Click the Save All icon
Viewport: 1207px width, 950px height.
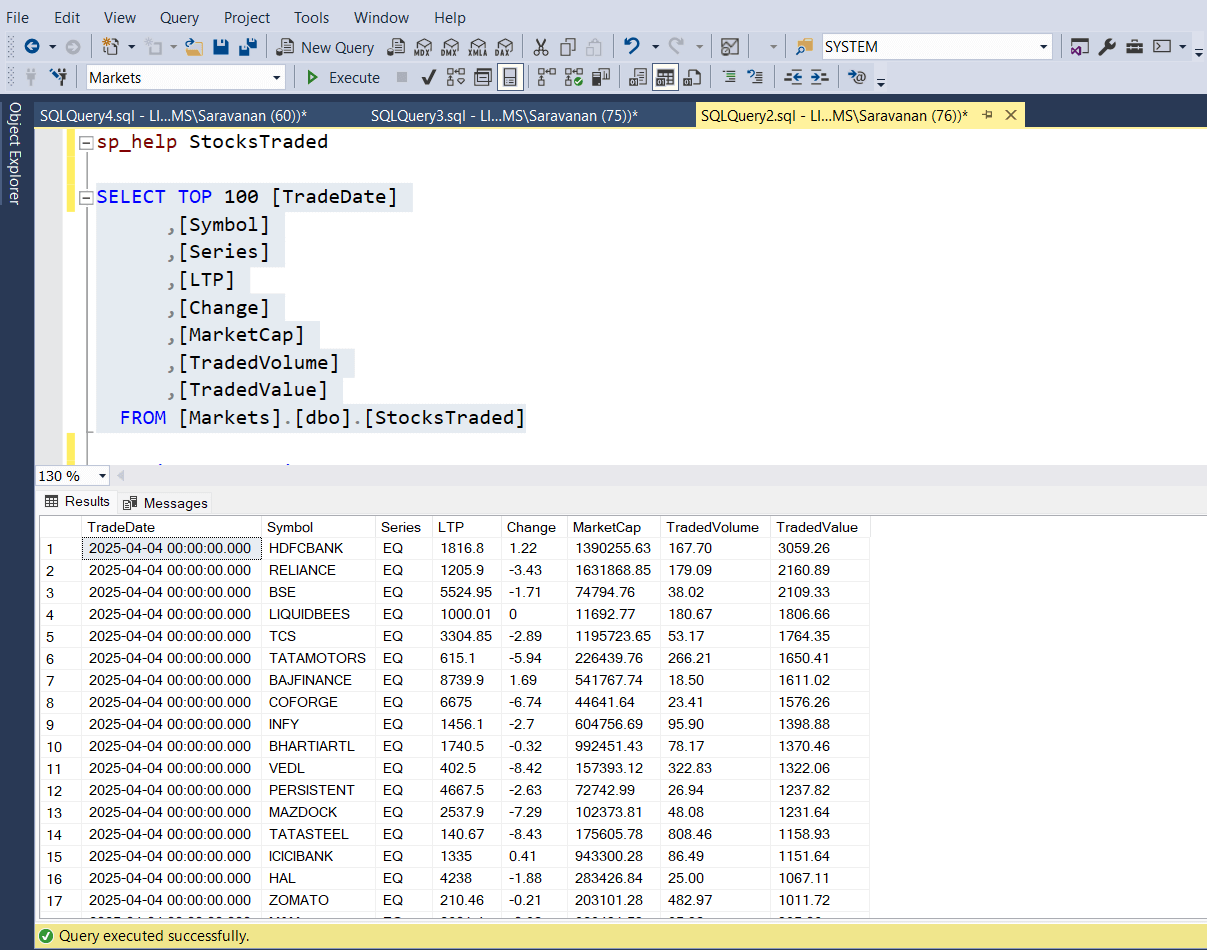click(x=248, y=47)
